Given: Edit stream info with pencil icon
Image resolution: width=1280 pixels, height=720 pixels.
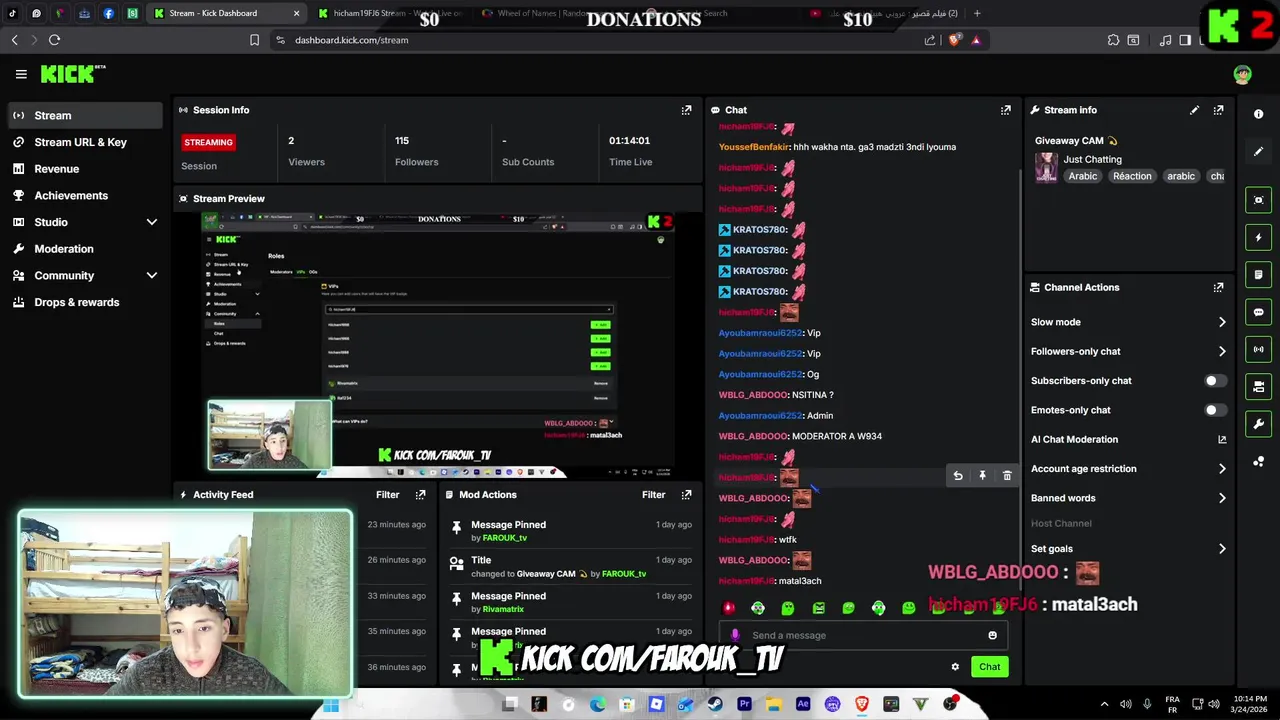Looking at the screenshot, I should click(1194, 110).
